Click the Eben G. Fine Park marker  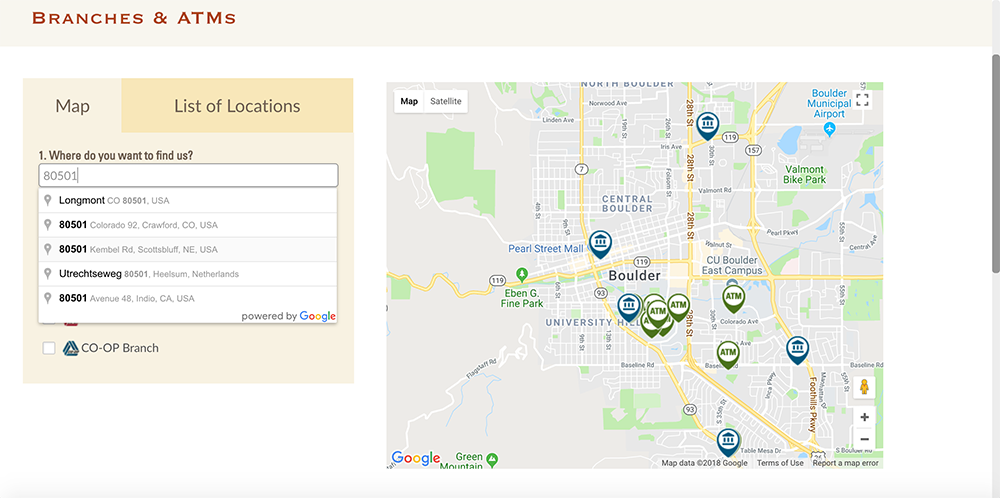click(x=522, y=275)
